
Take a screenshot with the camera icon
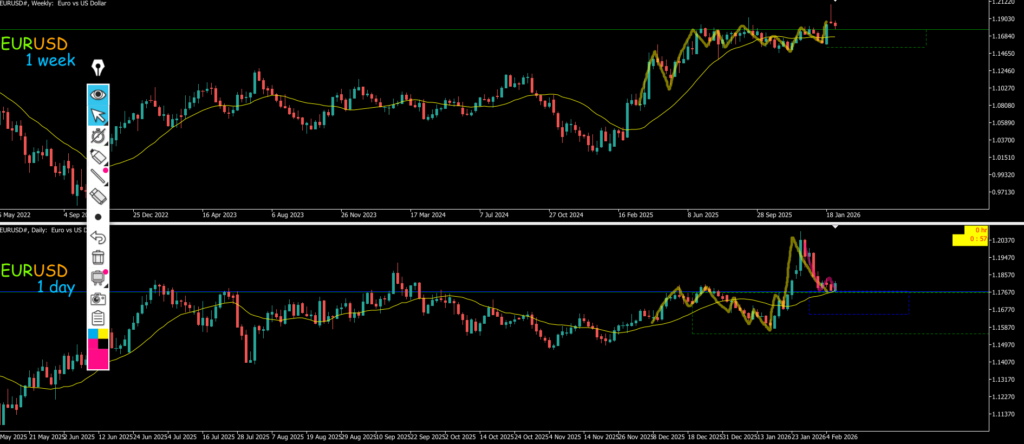[x=98, y=298]
